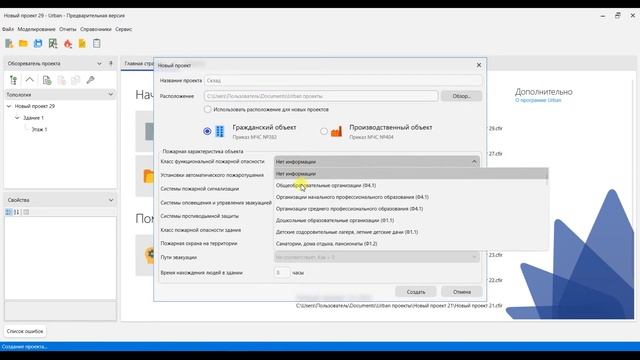Open the 'О программе Urban' link

tap(538, 100)
